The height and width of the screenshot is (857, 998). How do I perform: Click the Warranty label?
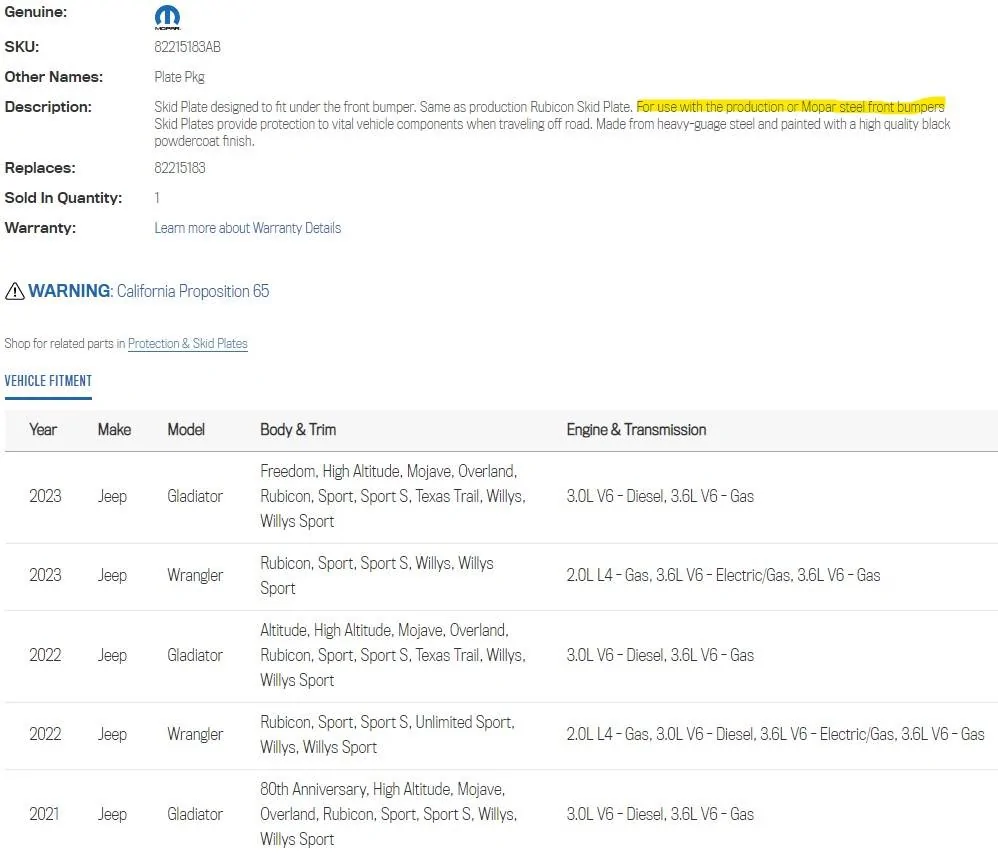[40, 228]
